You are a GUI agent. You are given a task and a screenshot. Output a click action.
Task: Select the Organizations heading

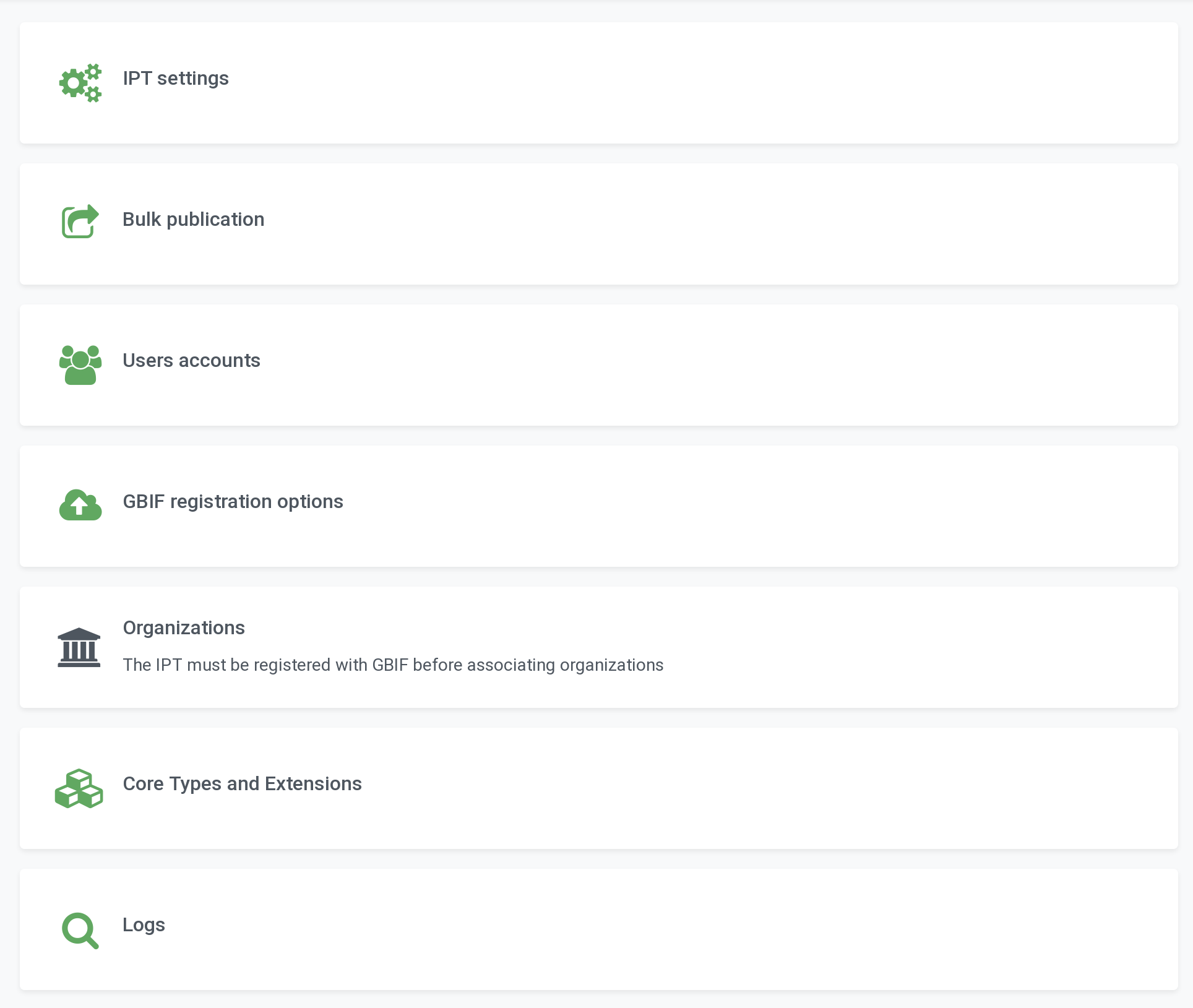[x=184, y=628]
